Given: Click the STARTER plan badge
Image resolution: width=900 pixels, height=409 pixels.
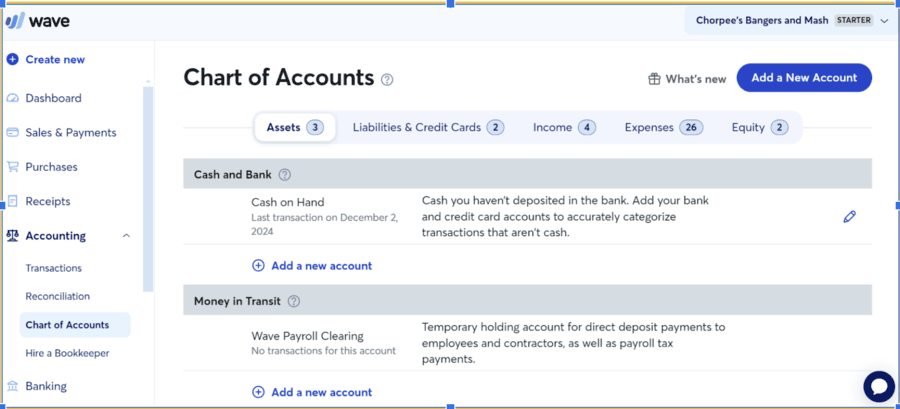Looking at the screenshot, I should (854, 20).
